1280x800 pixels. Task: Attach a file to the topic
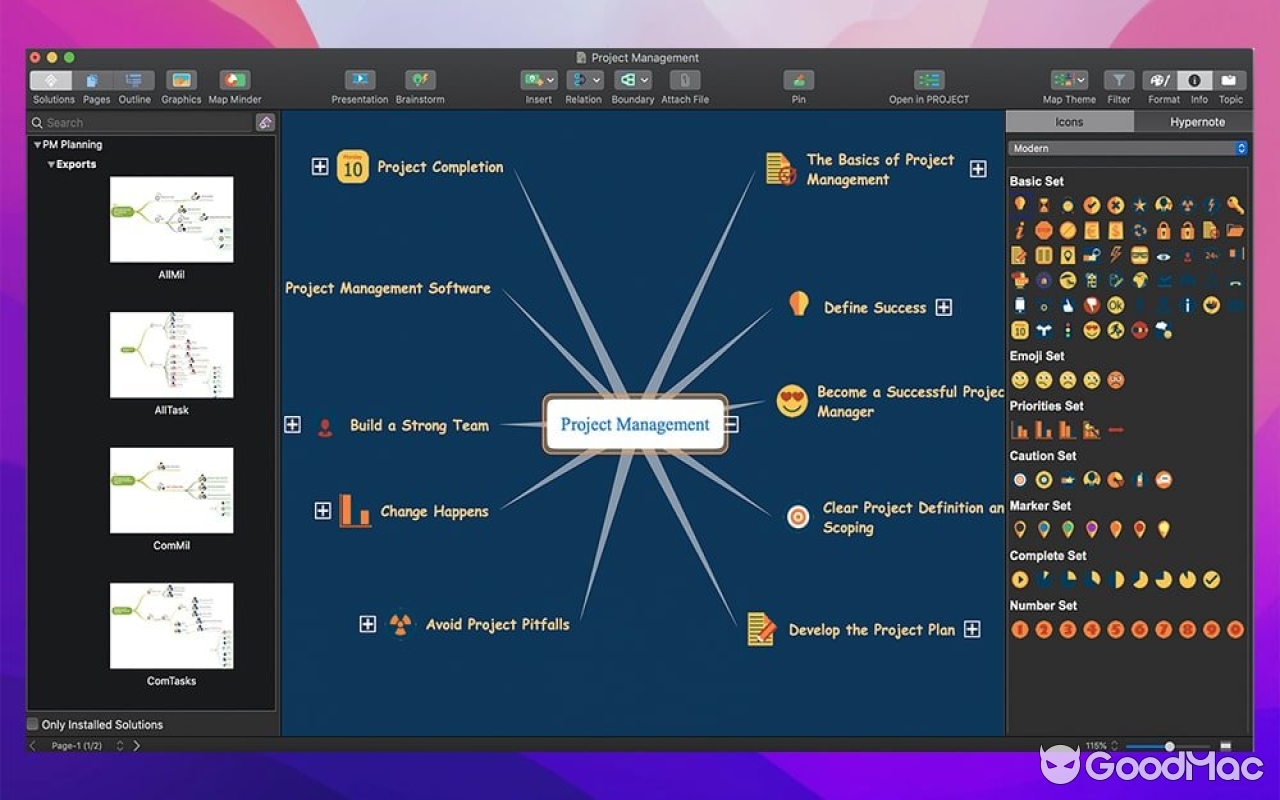[684, 80]
